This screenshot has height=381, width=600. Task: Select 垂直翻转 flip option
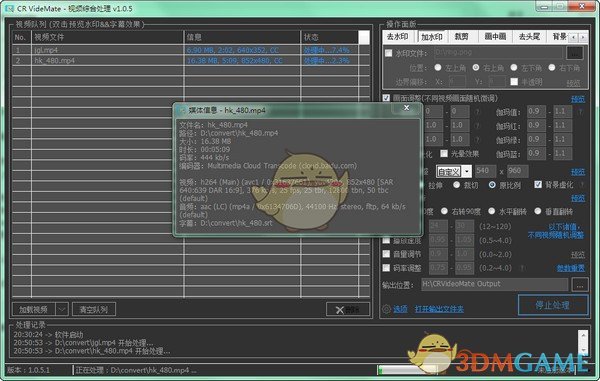coord(538,211)
